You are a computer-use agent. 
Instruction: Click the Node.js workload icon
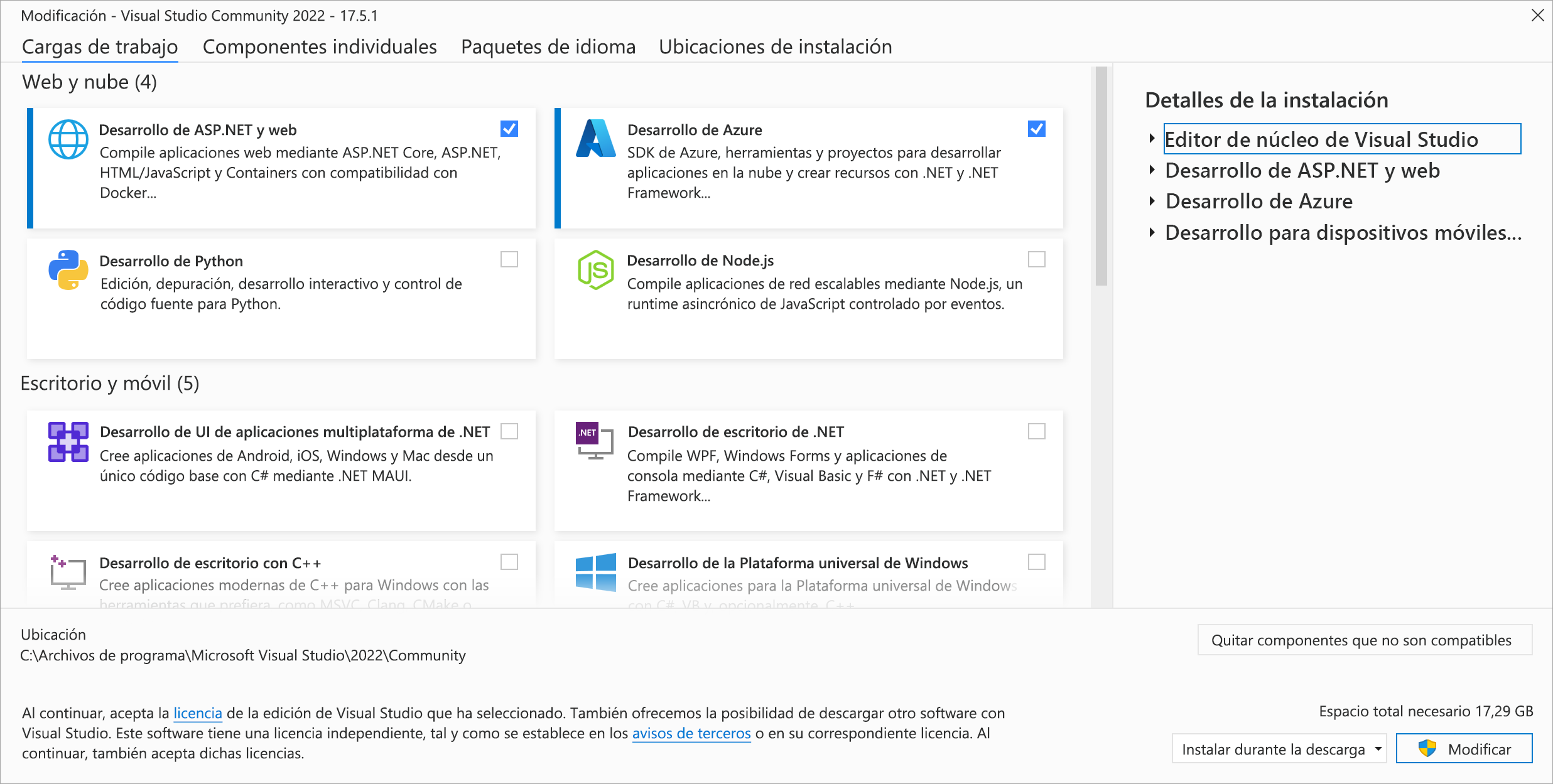tap(596, 270)
